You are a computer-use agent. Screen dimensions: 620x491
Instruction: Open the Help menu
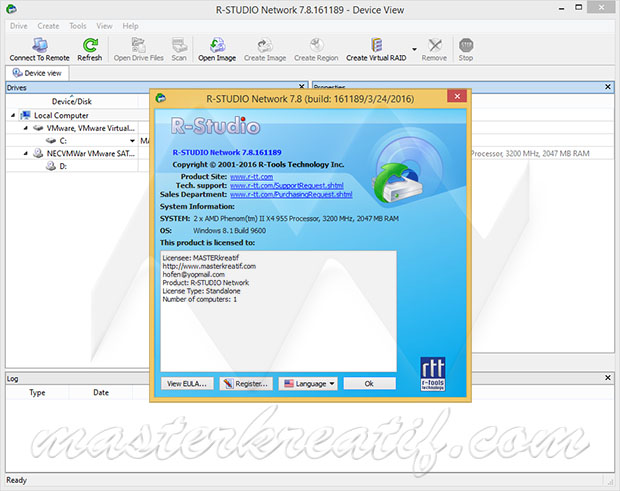130,26
